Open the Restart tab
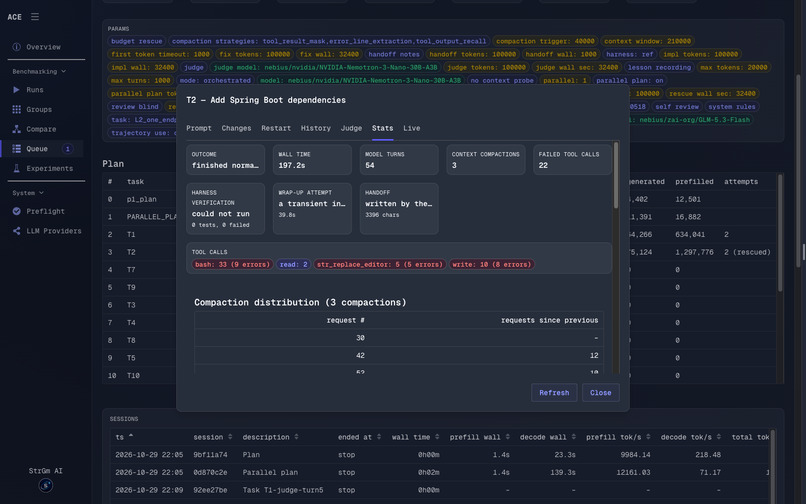 (276, 128)
